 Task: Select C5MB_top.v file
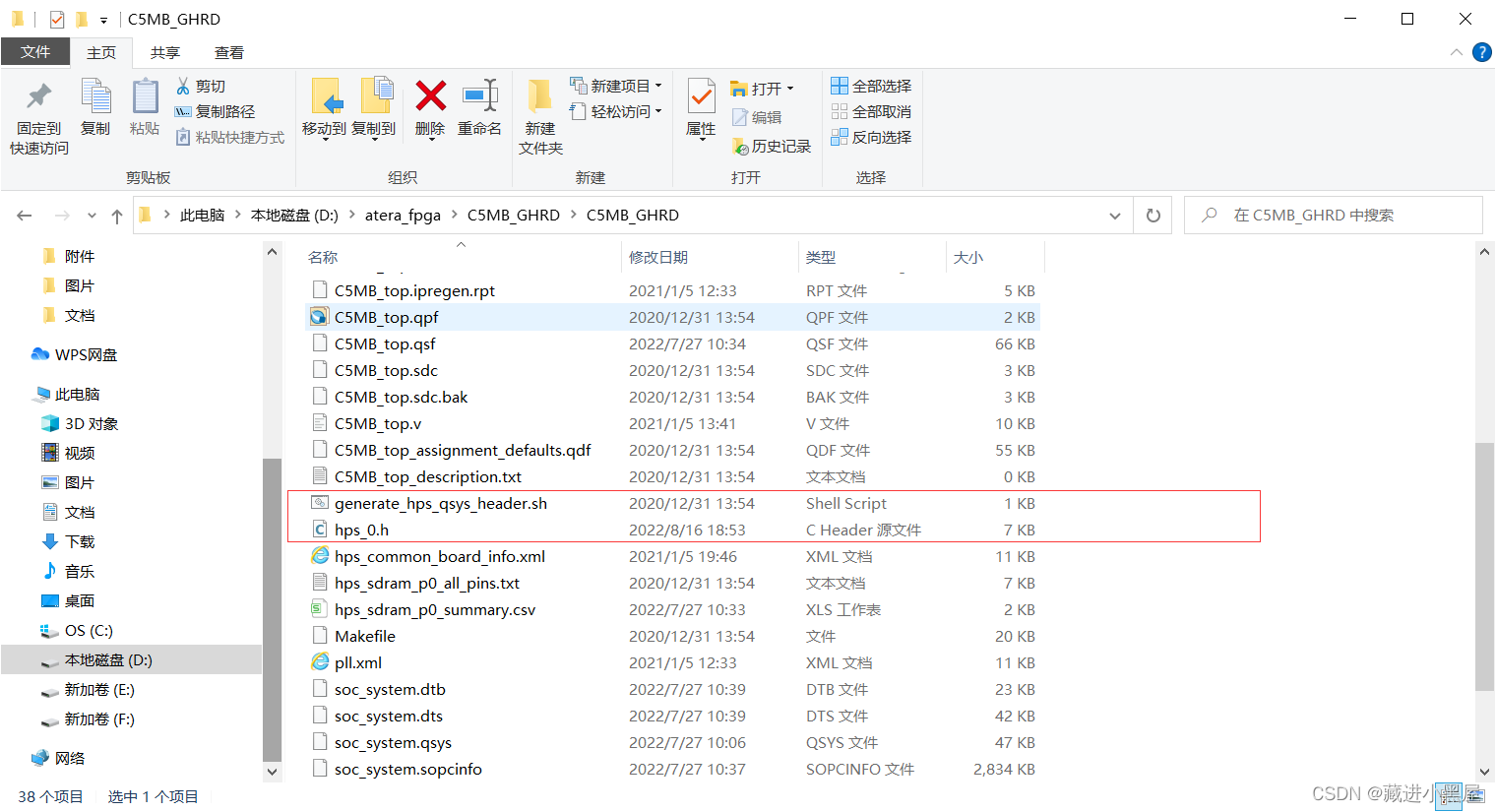coord(673,423)
